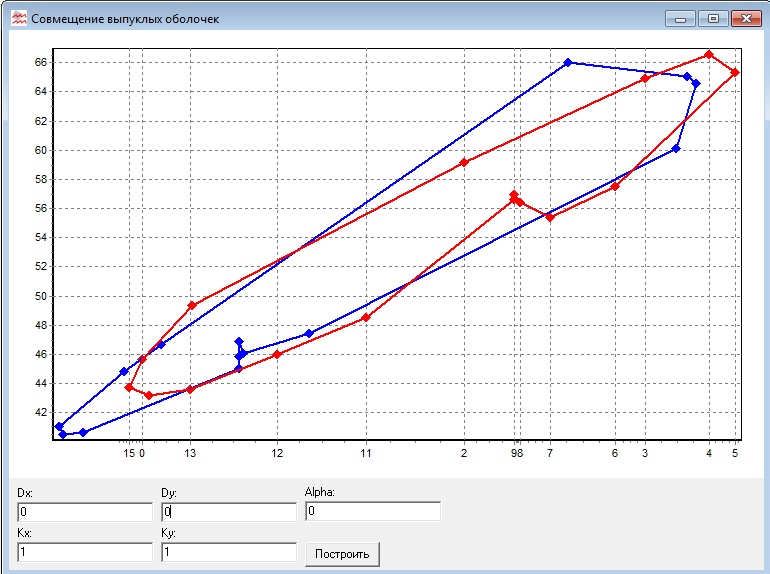The image size is (770, 574).
Task: Select the blue point at y=60
Action: (676, 149)
